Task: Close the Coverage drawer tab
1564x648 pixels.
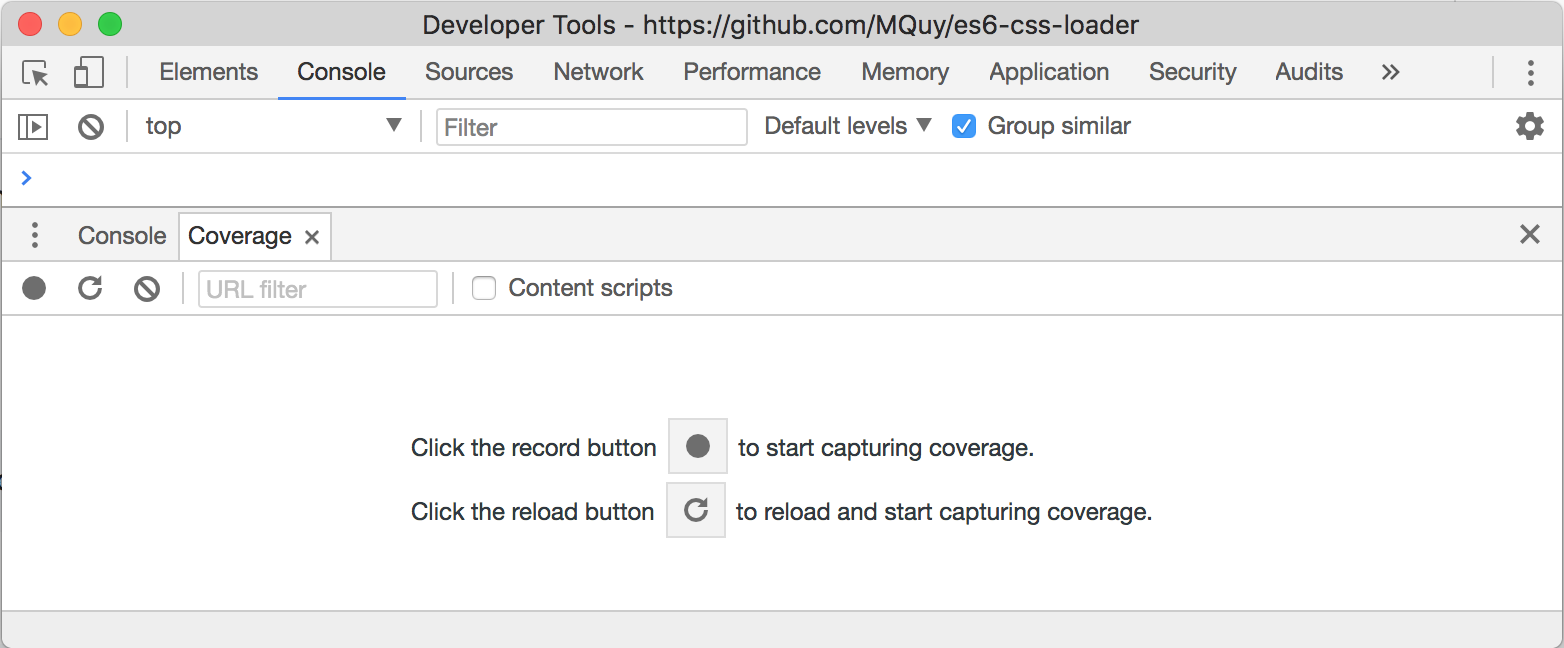Action: click(x=312, y=237)
